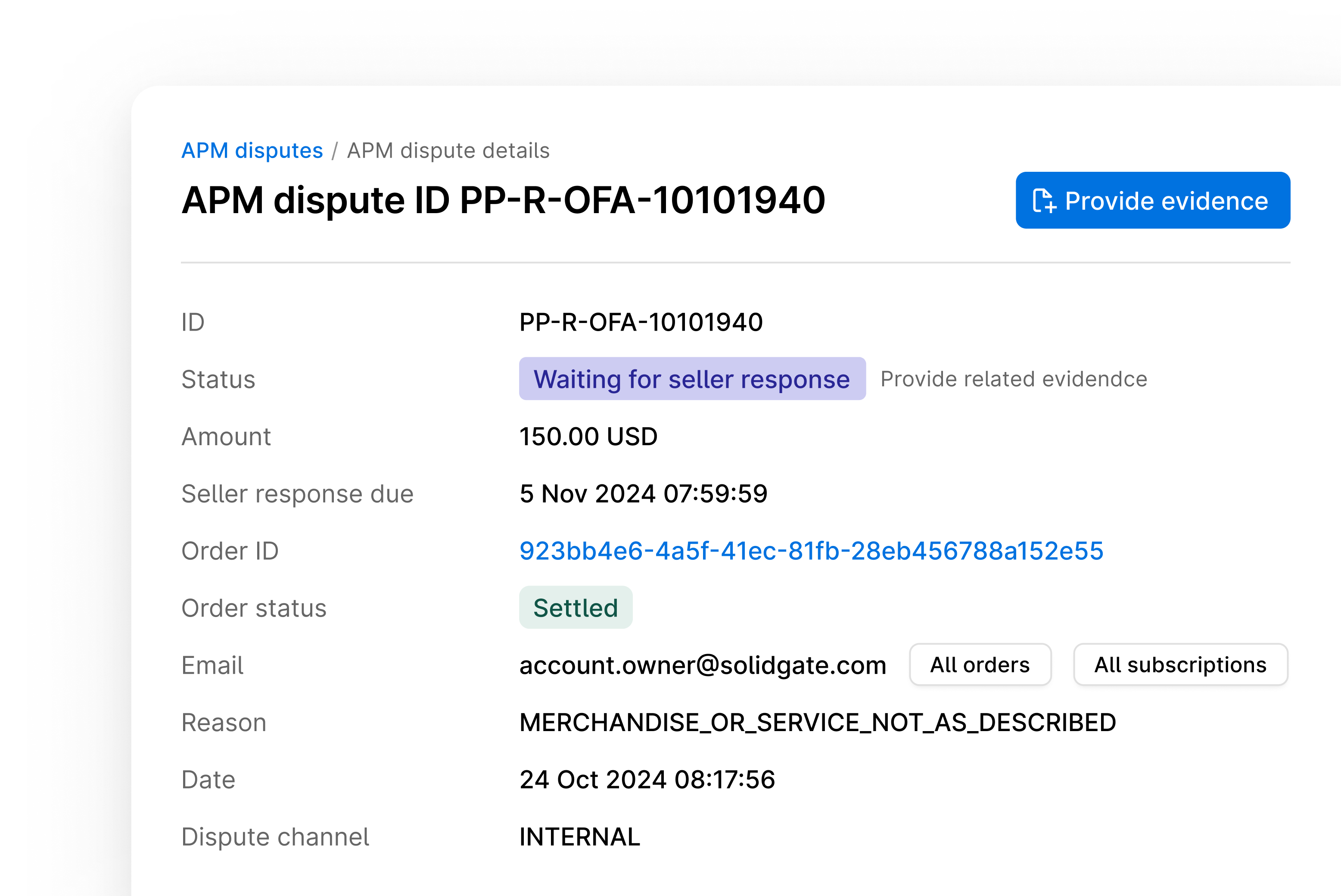Click the Status field label
The height and width of the screenshot is (896, 1341).
218,379
